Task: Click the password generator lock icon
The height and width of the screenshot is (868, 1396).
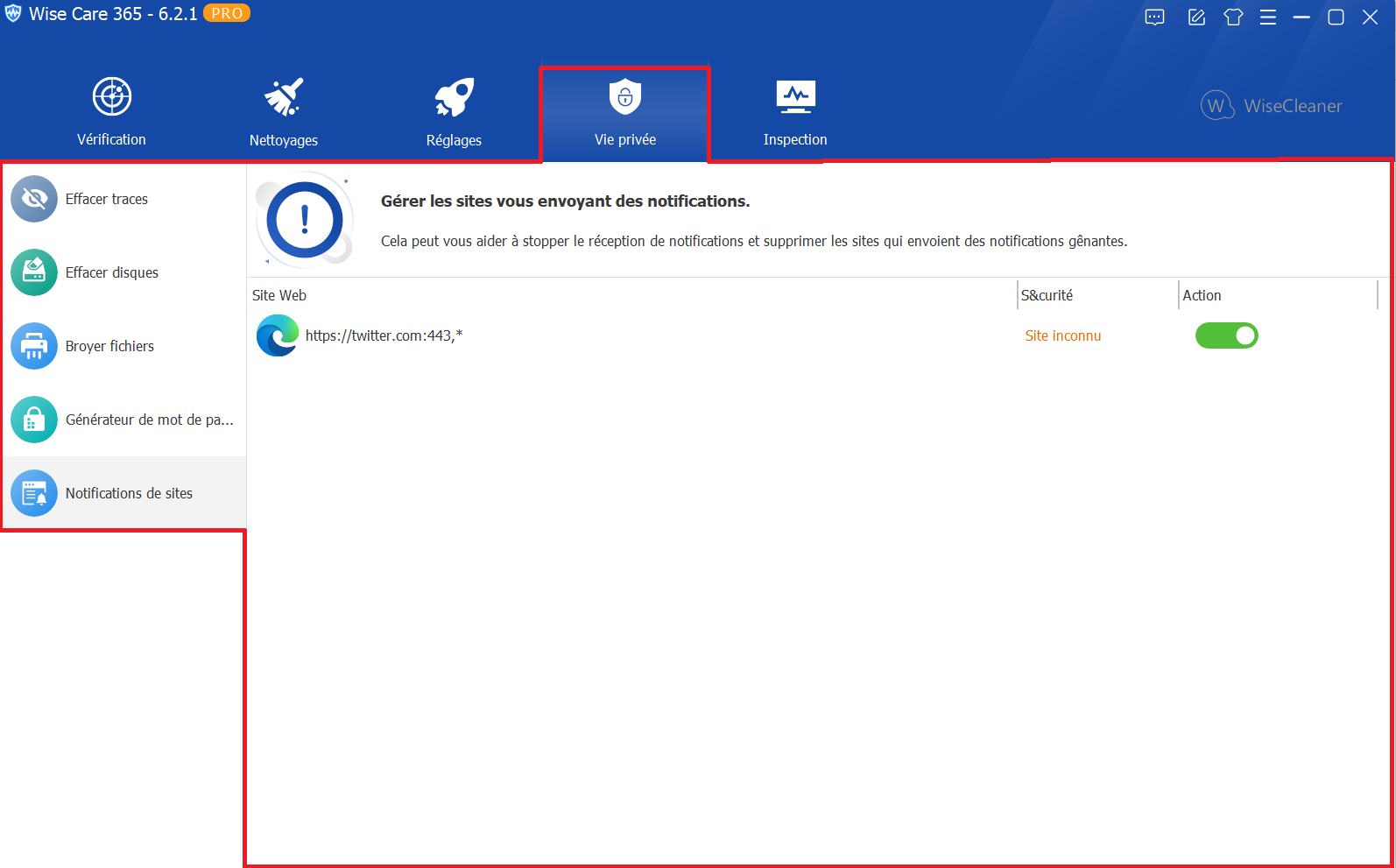Action: [34, 420]
